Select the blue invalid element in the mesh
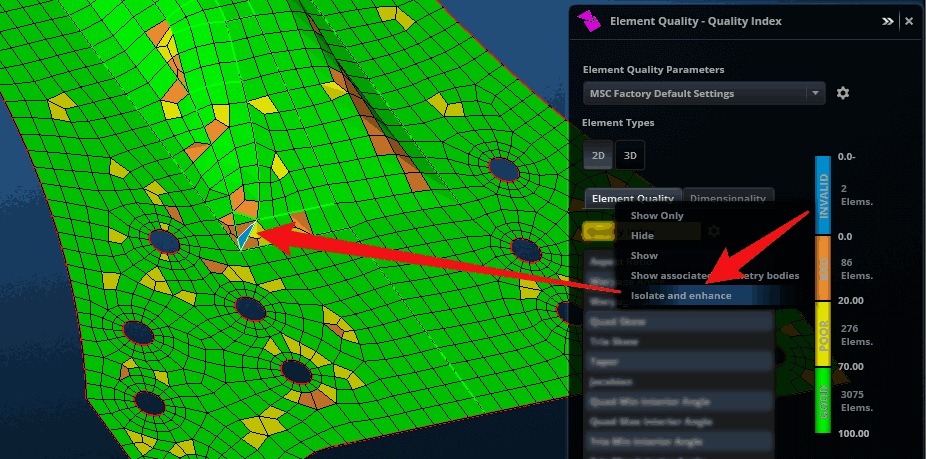 tap(244, 234)
